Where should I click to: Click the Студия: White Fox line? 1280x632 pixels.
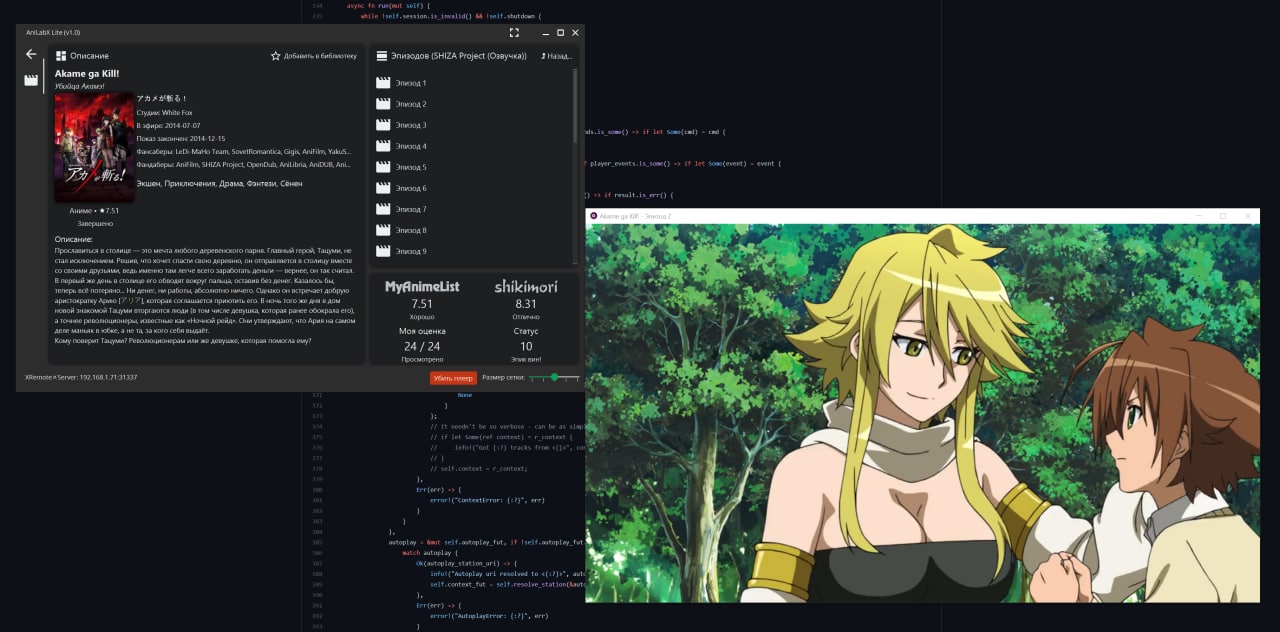[x=165, y=113]
